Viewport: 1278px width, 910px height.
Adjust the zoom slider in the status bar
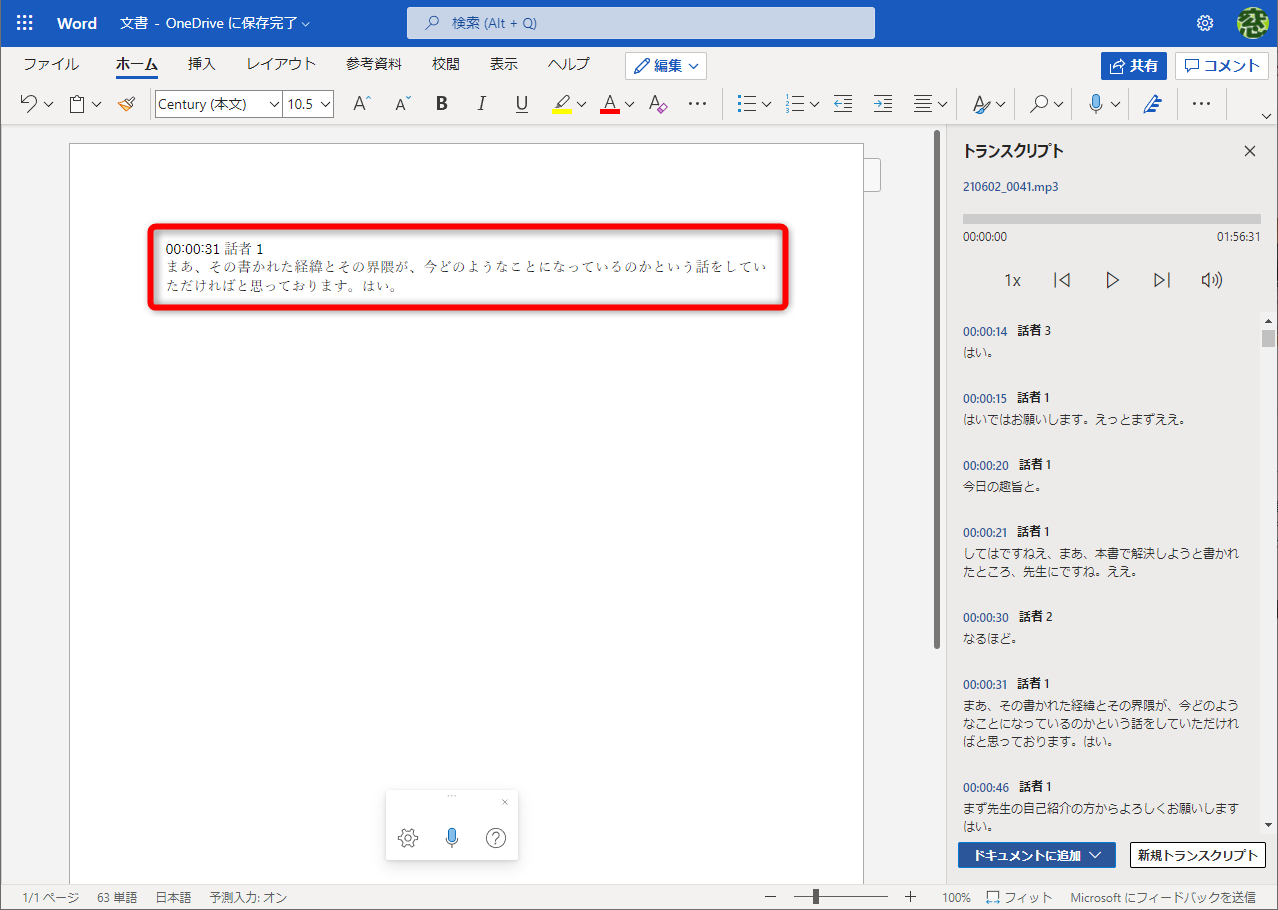[x=816, y=896]
